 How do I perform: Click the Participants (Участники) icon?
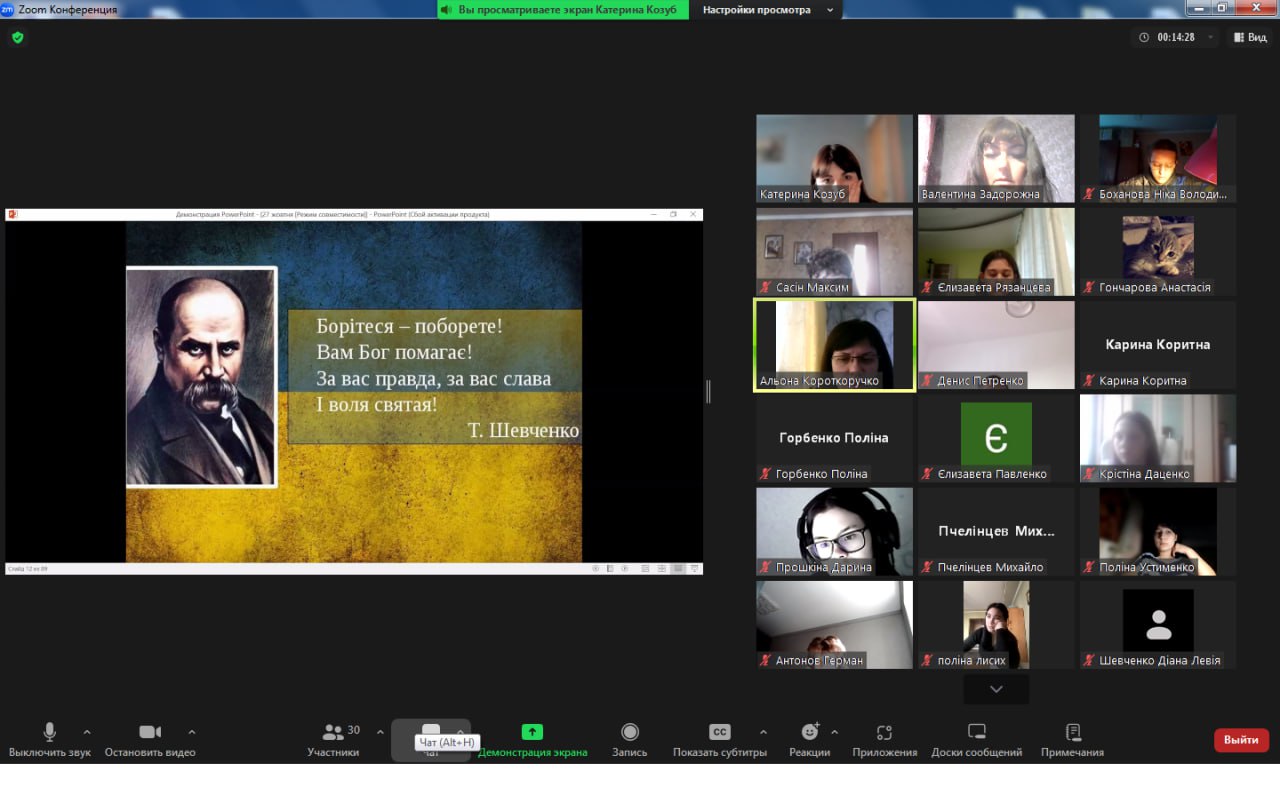333,733
